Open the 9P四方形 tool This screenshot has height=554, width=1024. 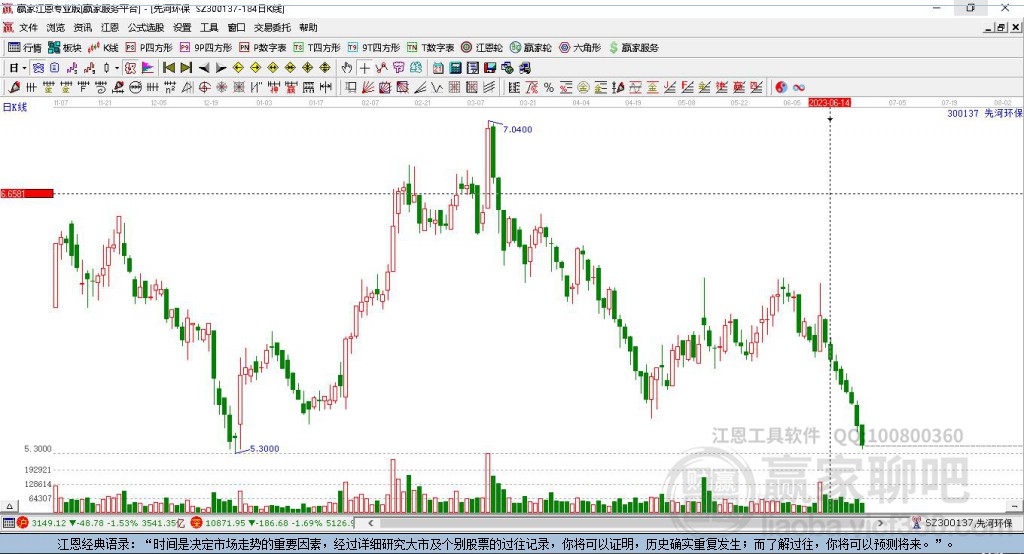[206, 48]
